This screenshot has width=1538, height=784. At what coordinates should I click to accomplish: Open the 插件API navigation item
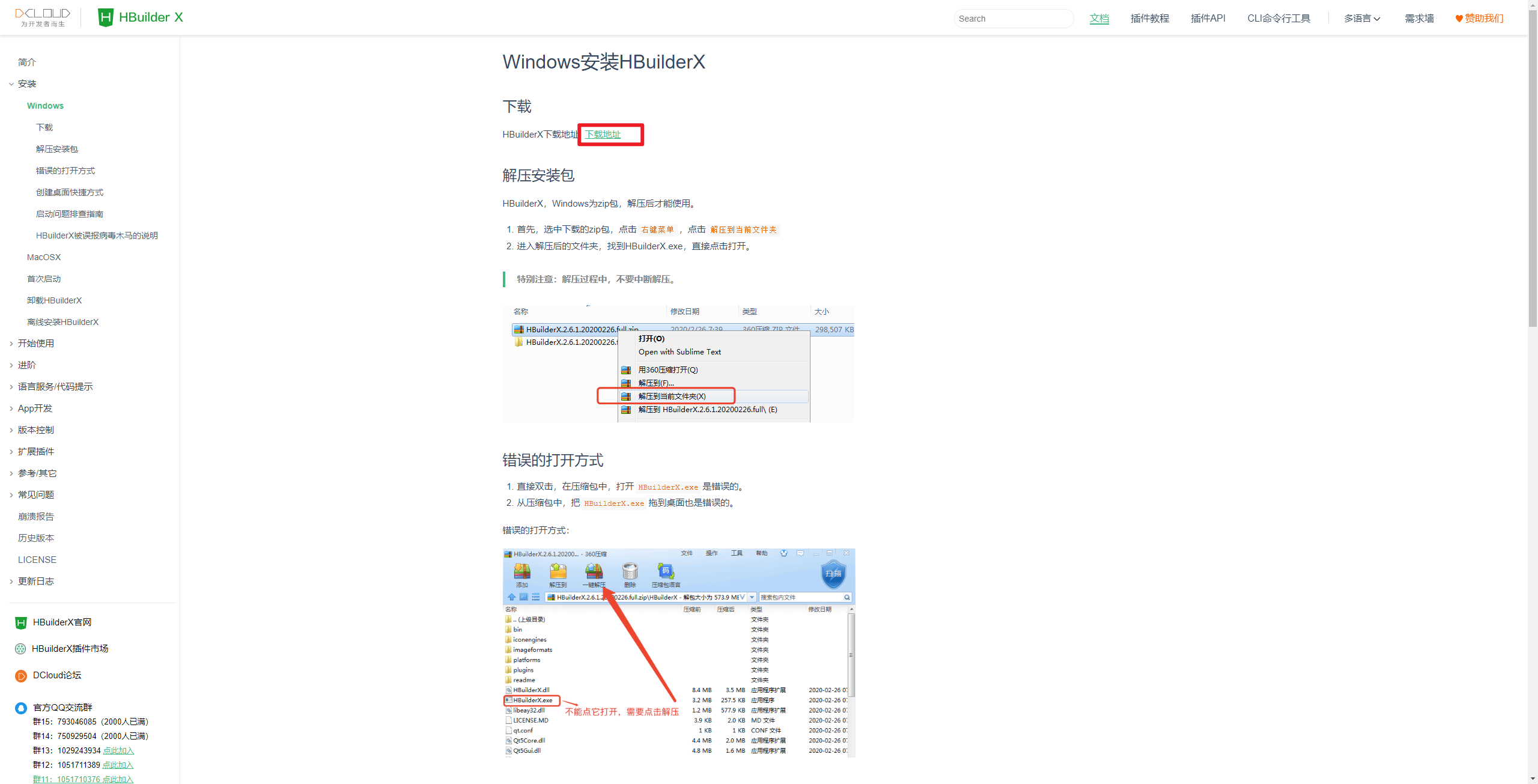[1208, 18]
